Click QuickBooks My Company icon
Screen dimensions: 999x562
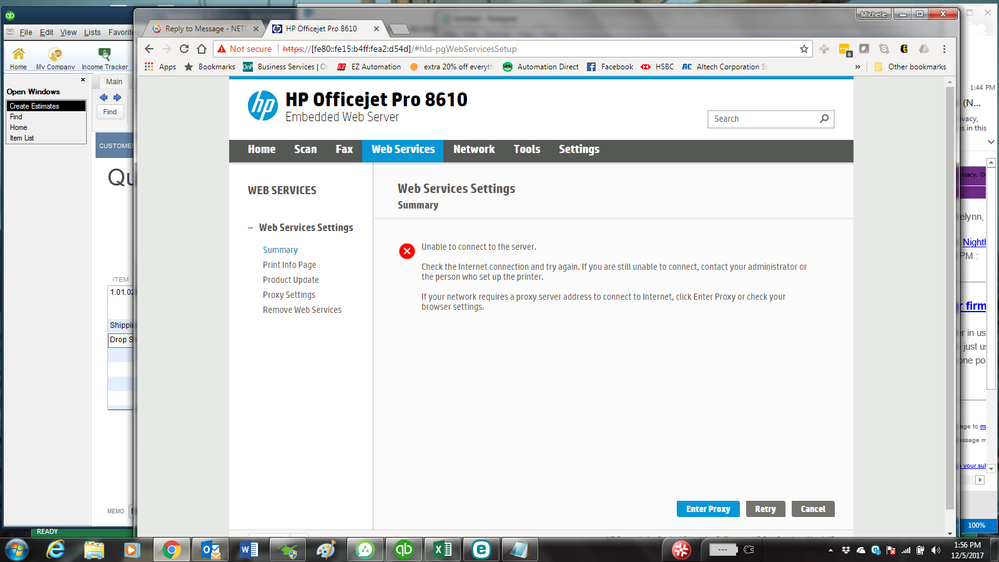[x=55, y=59]
